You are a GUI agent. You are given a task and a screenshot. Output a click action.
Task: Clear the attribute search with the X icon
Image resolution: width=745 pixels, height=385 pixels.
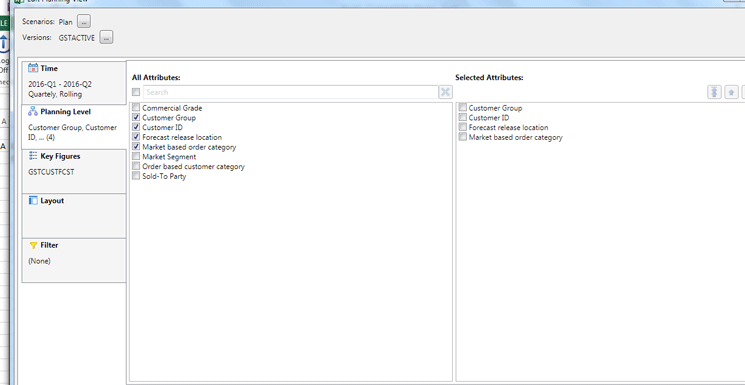pyautogui.click(x=445, y=92)
